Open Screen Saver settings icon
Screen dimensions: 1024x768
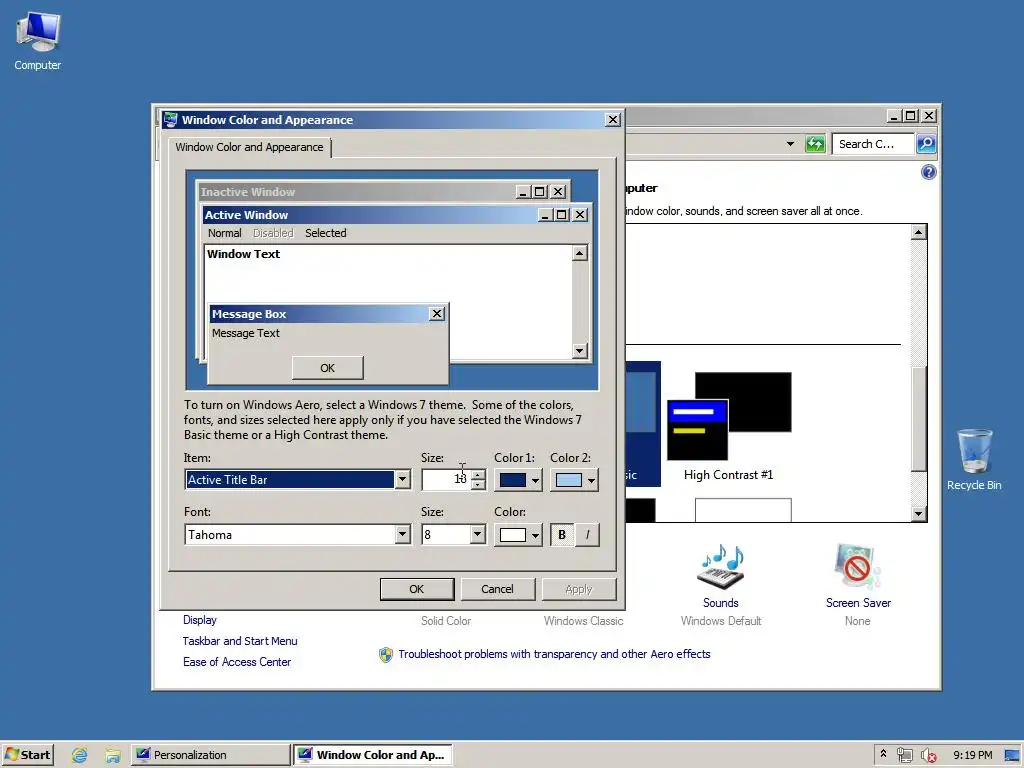coord(857,567)
